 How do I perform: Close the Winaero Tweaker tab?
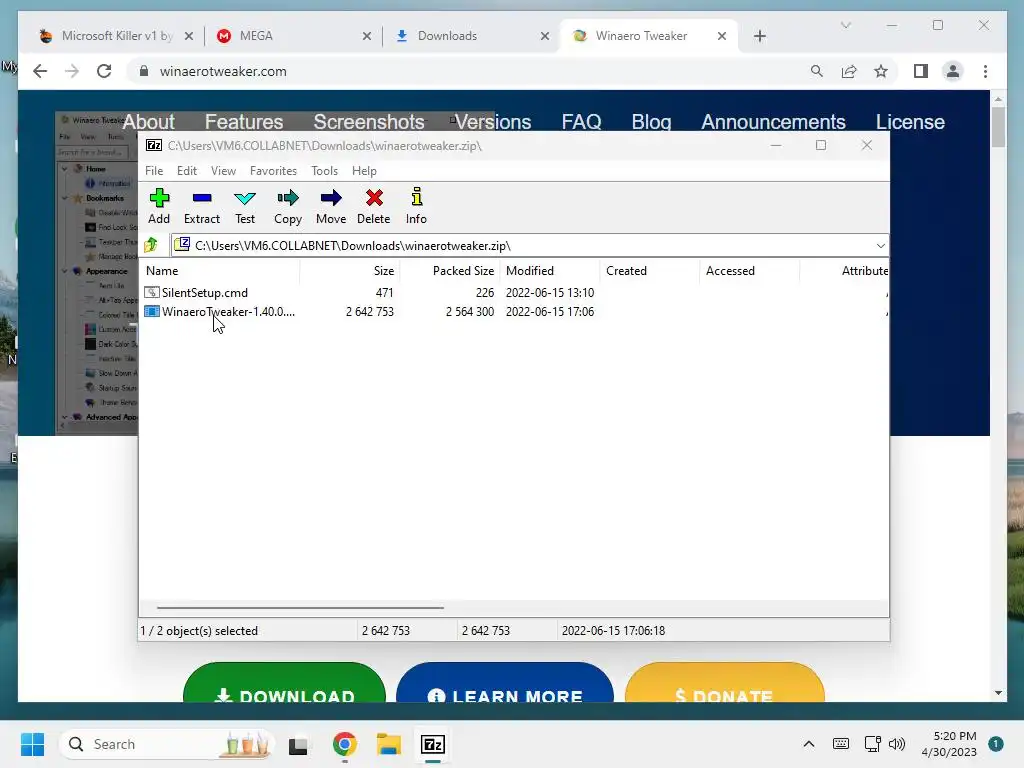point(722,36)
